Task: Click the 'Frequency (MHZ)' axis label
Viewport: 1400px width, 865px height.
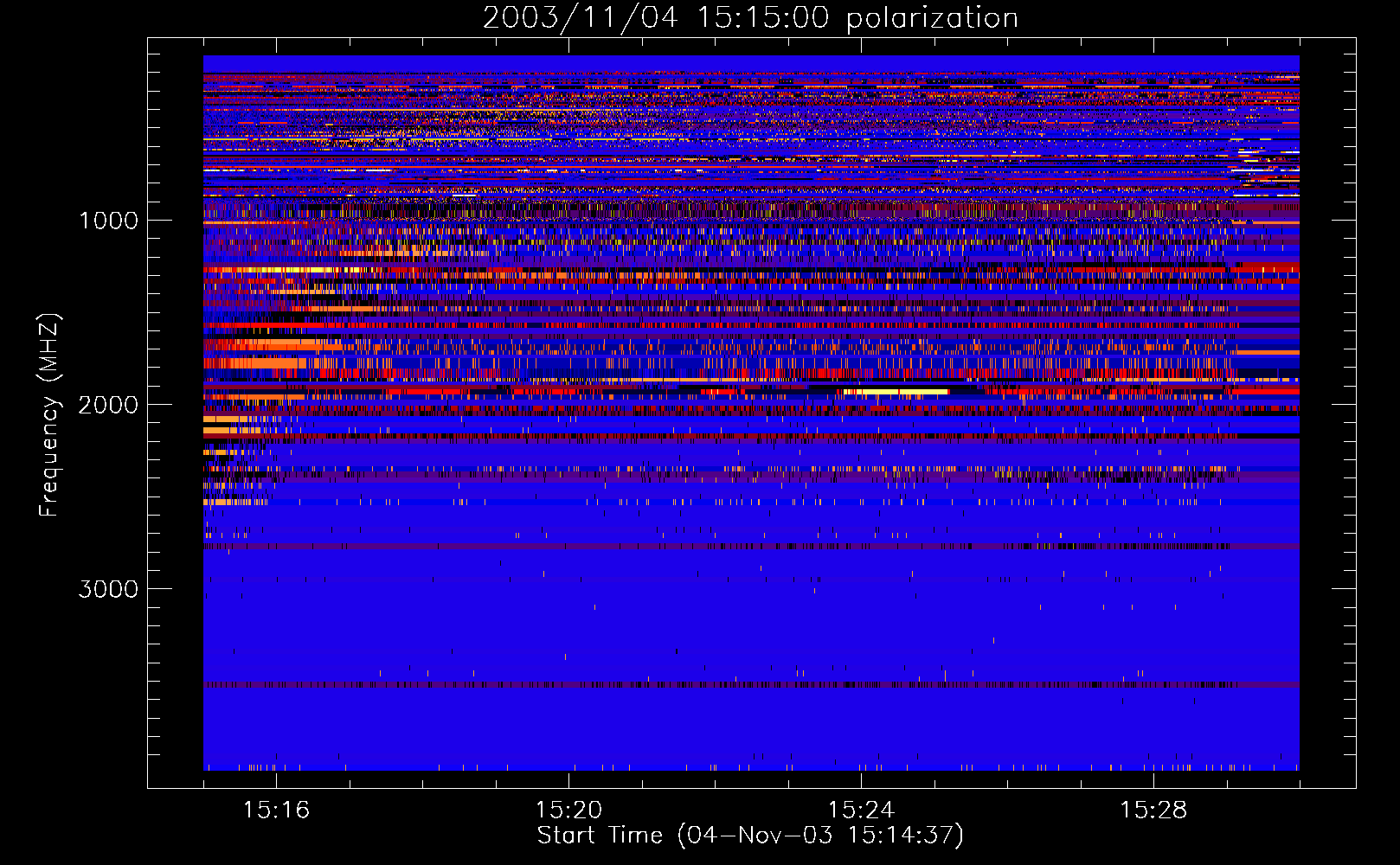Action: [x=49, y=415]
